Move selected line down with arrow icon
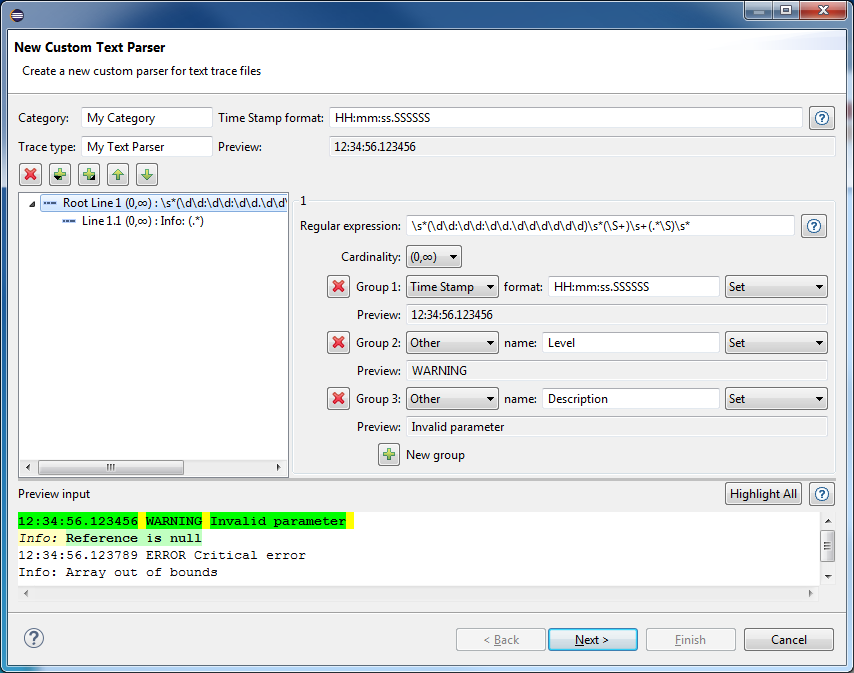Screen dimensions: 854x673 [x=147, y=175]
